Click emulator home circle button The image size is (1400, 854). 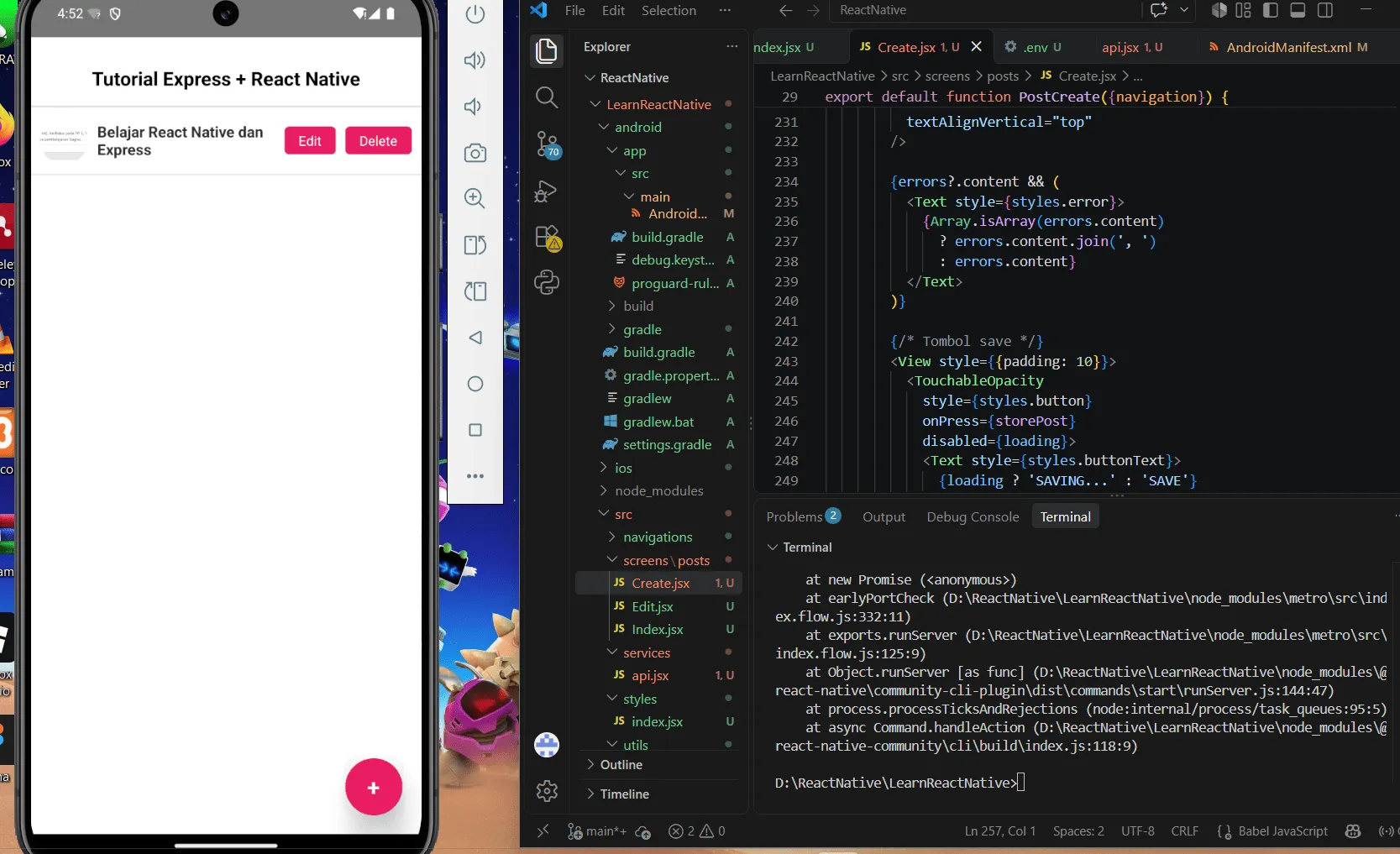click(x=475, y=384)
